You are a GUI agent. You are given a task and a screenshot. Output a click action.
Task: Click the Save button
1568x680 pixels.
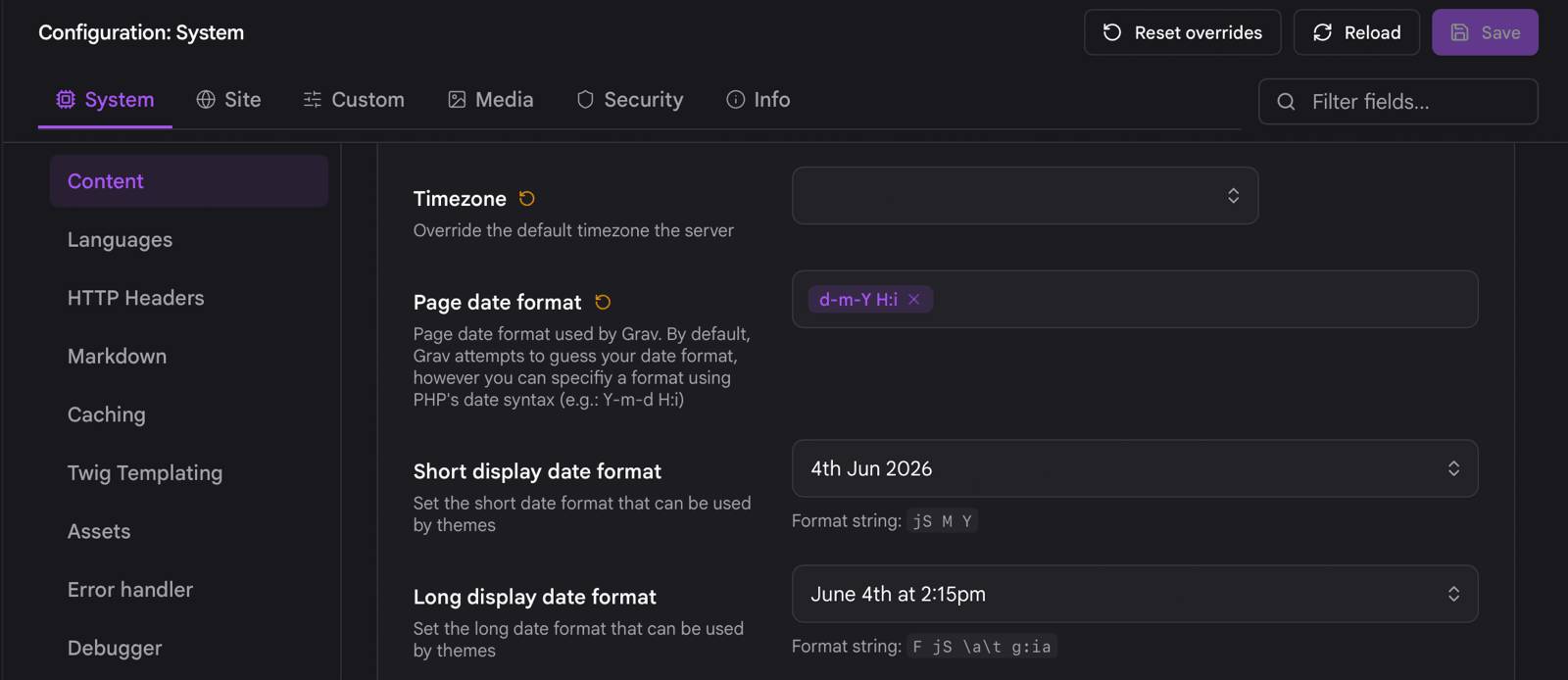point(1485,32)
